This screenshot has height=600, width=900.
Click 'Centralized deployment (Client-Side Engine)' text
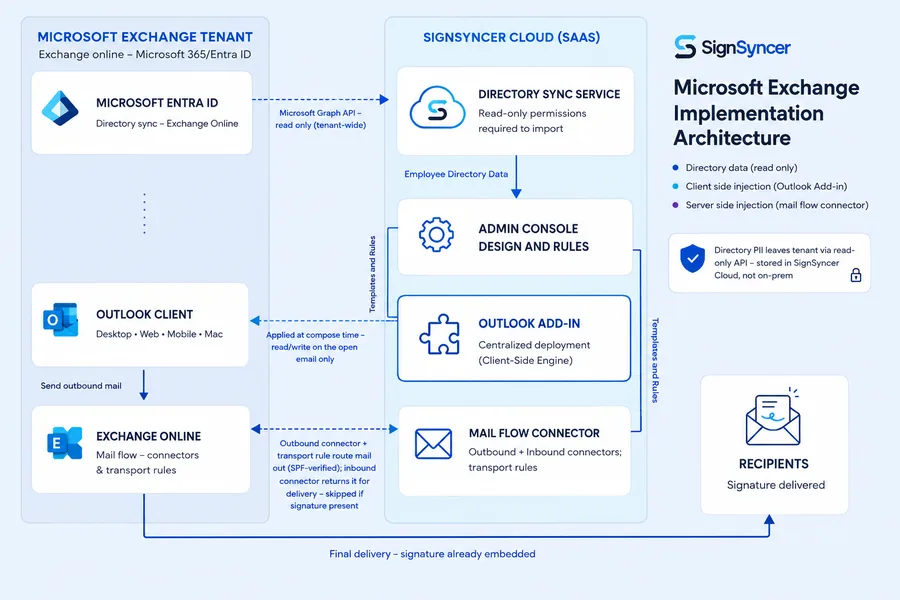[534, 353]
